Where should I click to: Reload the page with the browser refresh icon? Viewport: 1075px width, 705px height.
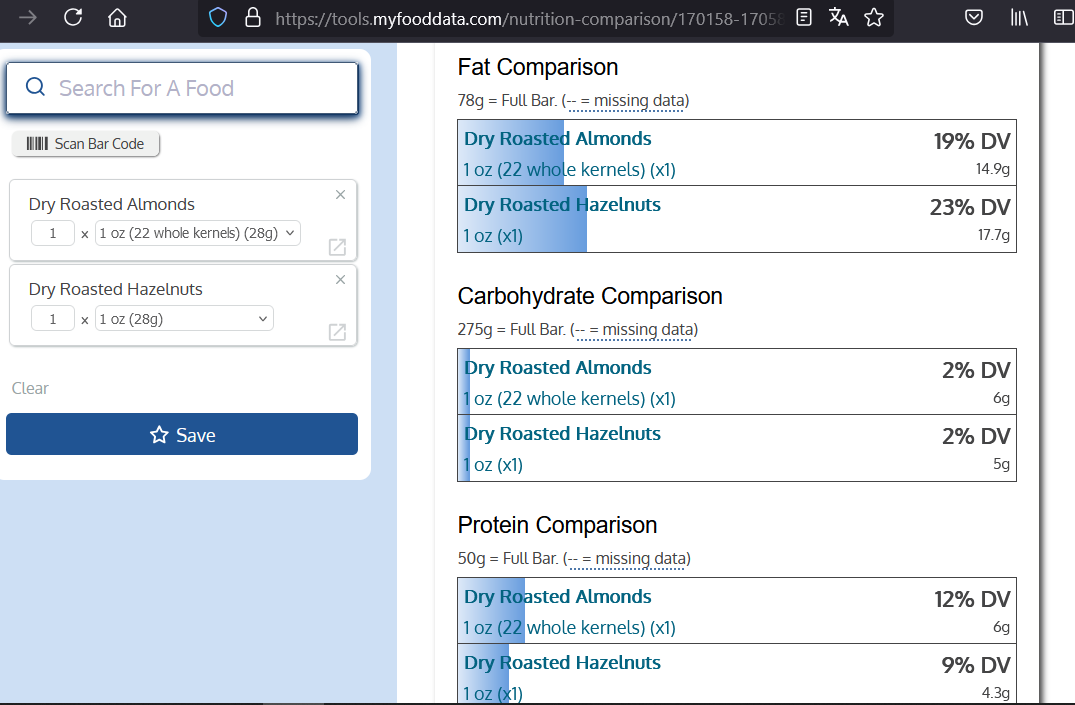(x=73, y=17)
